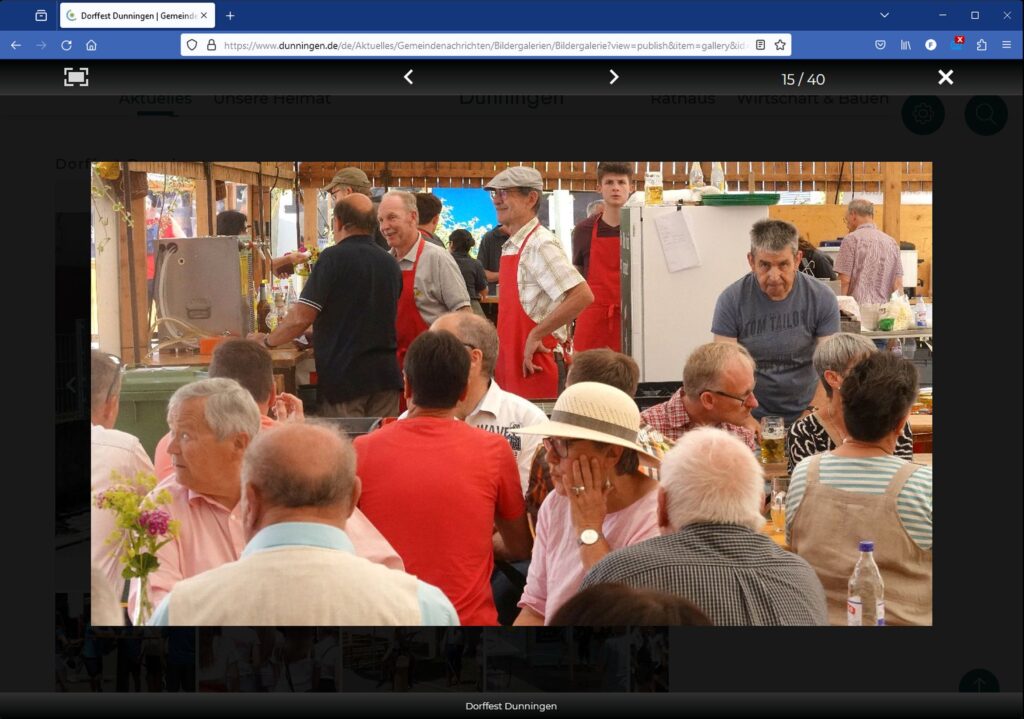Screen dimensions: 1024x719
Task: Click the displayed Dorffest photo
Action: (511, 393)
